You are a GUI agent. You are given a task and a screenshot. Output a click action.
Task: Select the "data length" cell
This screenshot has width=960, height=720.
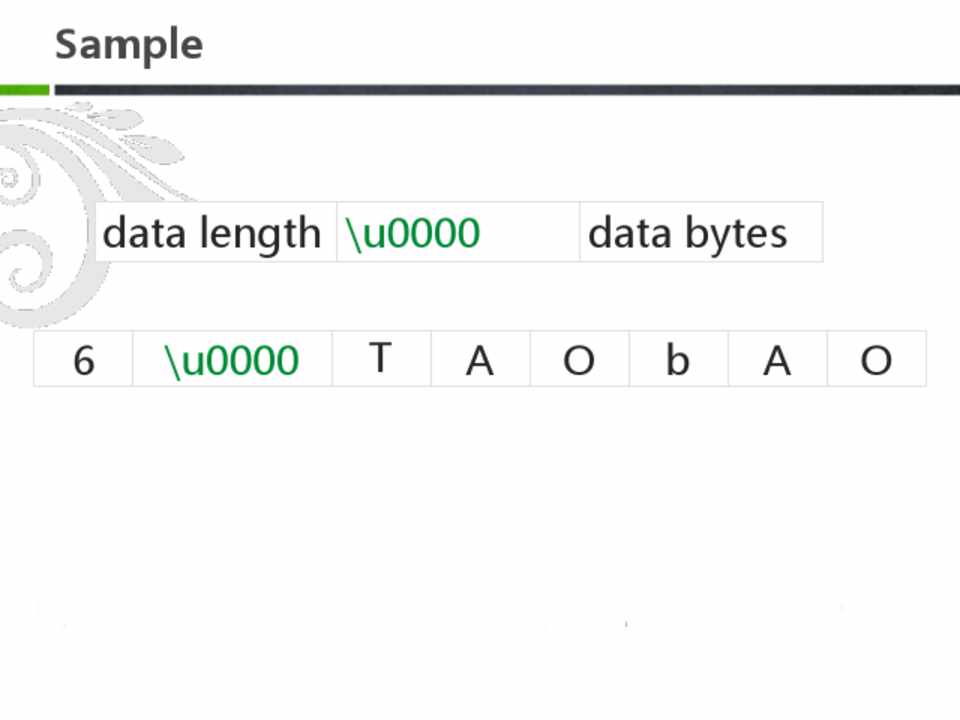tap(213, 233)
